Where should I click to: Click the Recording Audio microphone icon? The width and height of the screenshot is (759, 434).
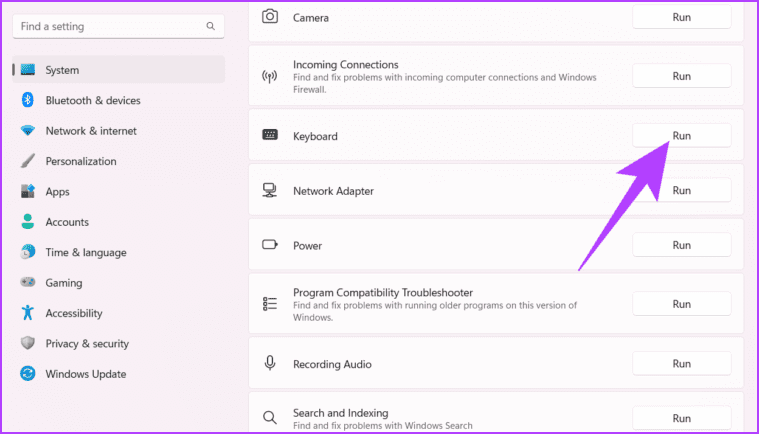coord(270,363)
